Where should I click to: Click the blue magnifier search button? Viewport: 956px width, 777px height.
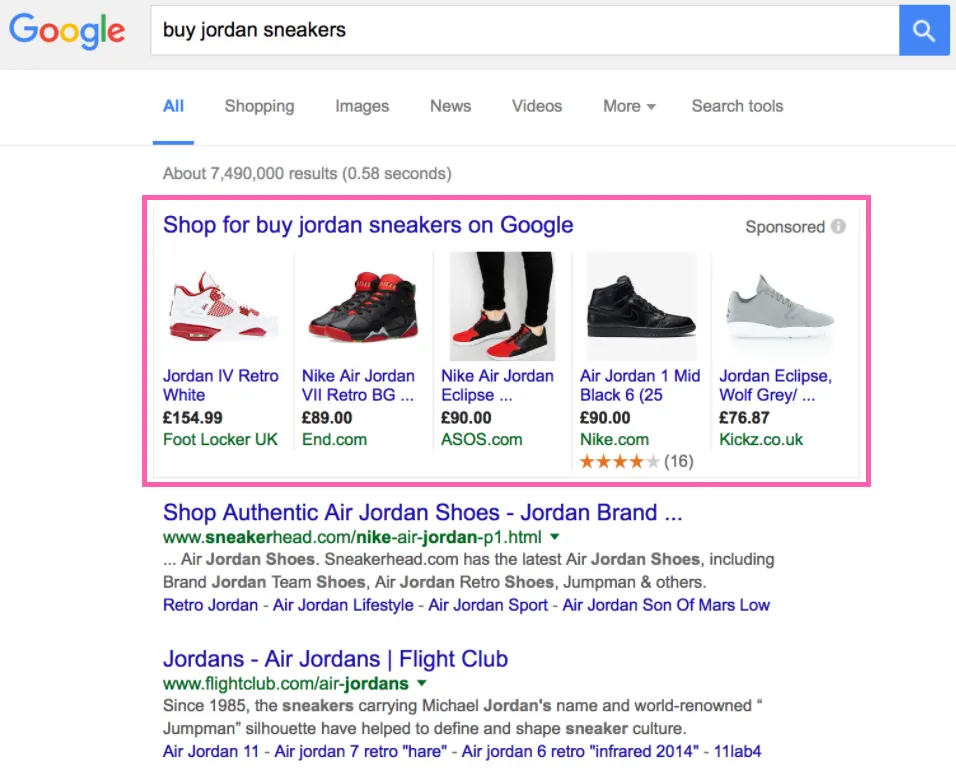pos(924,30)
